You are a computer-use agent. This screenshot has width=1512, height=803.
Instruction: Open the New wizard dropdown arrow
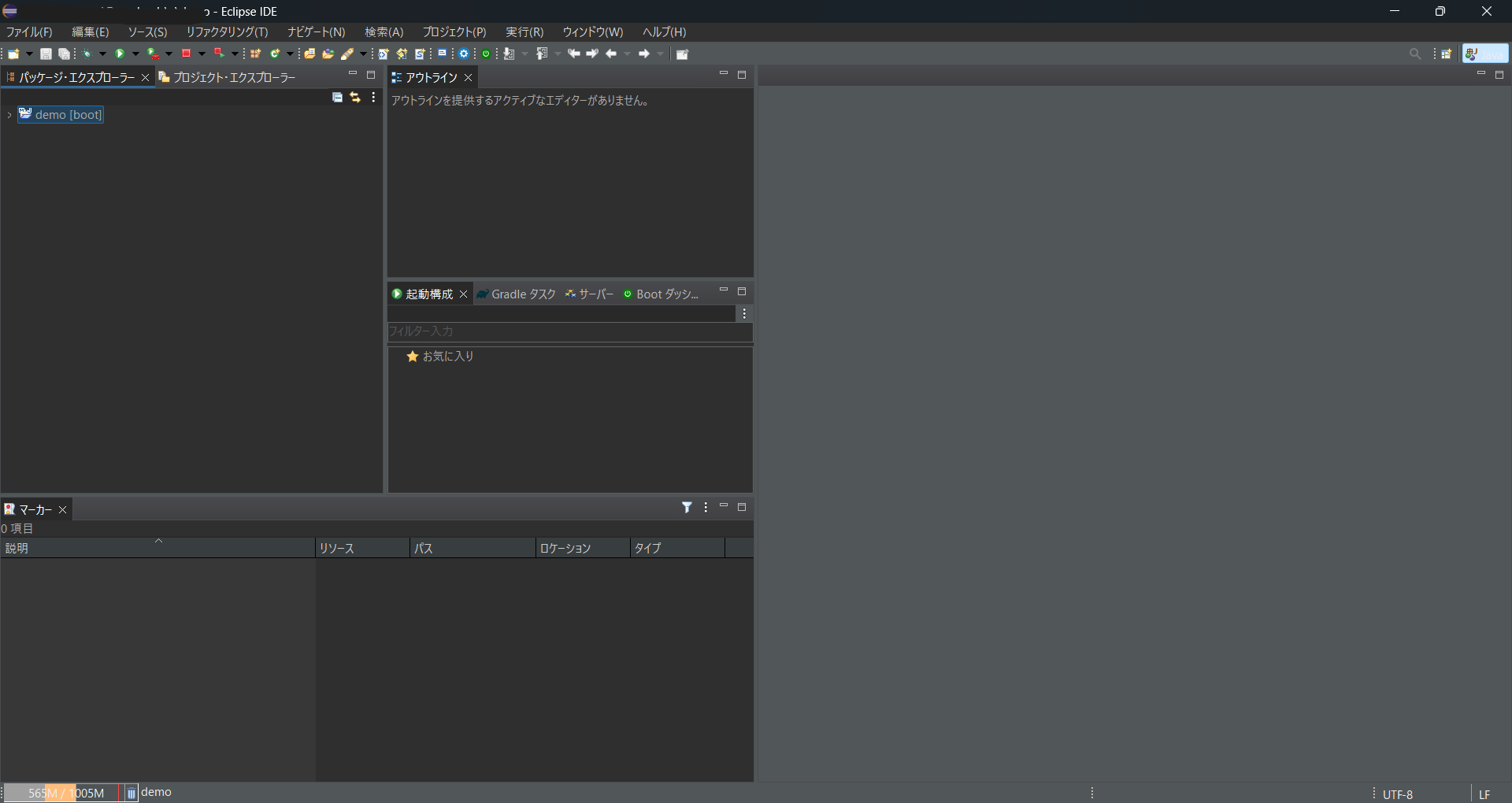[29, 54]
